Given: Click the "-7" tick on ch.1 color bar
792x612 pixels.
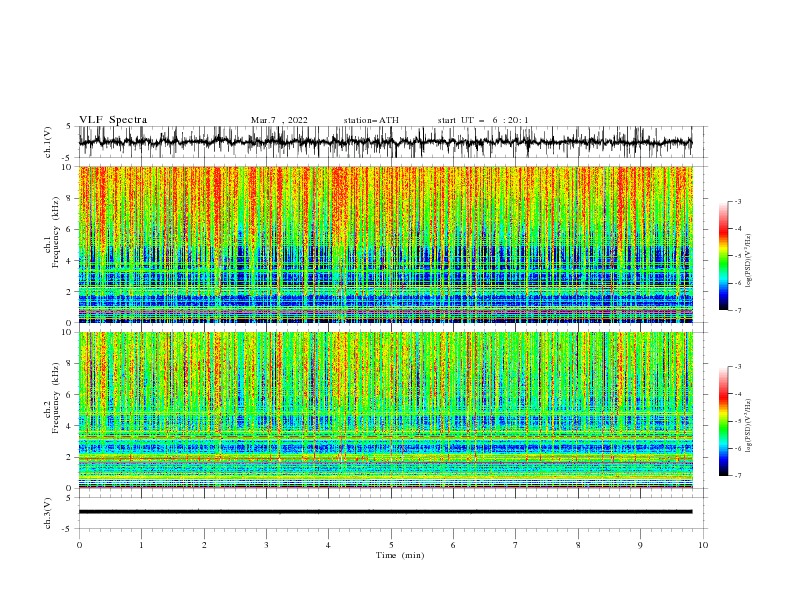Looking at the screenshot, I should (x=738, y=311).
